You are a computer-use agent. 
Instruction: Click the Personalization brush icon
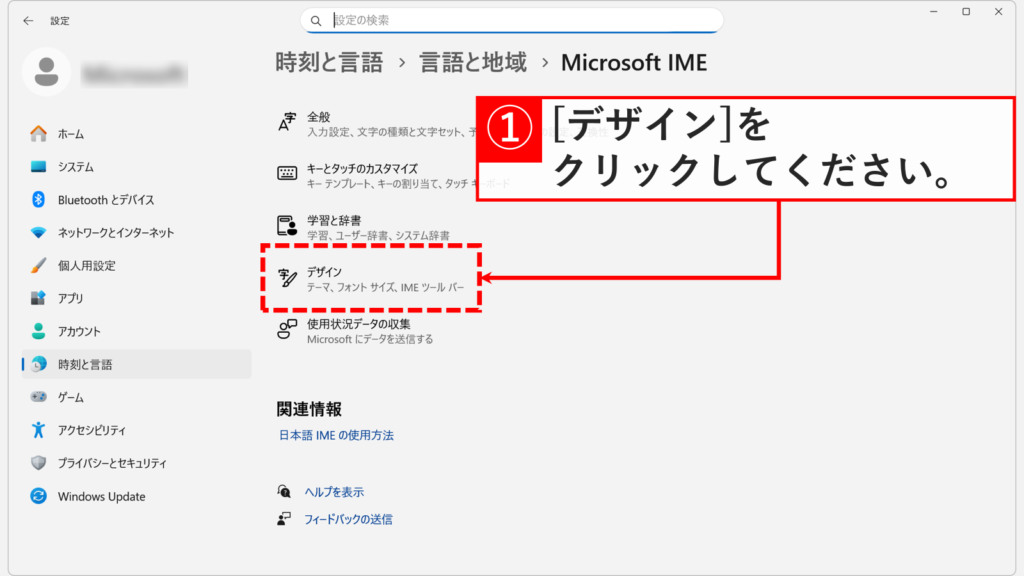[x=39, y=265]
